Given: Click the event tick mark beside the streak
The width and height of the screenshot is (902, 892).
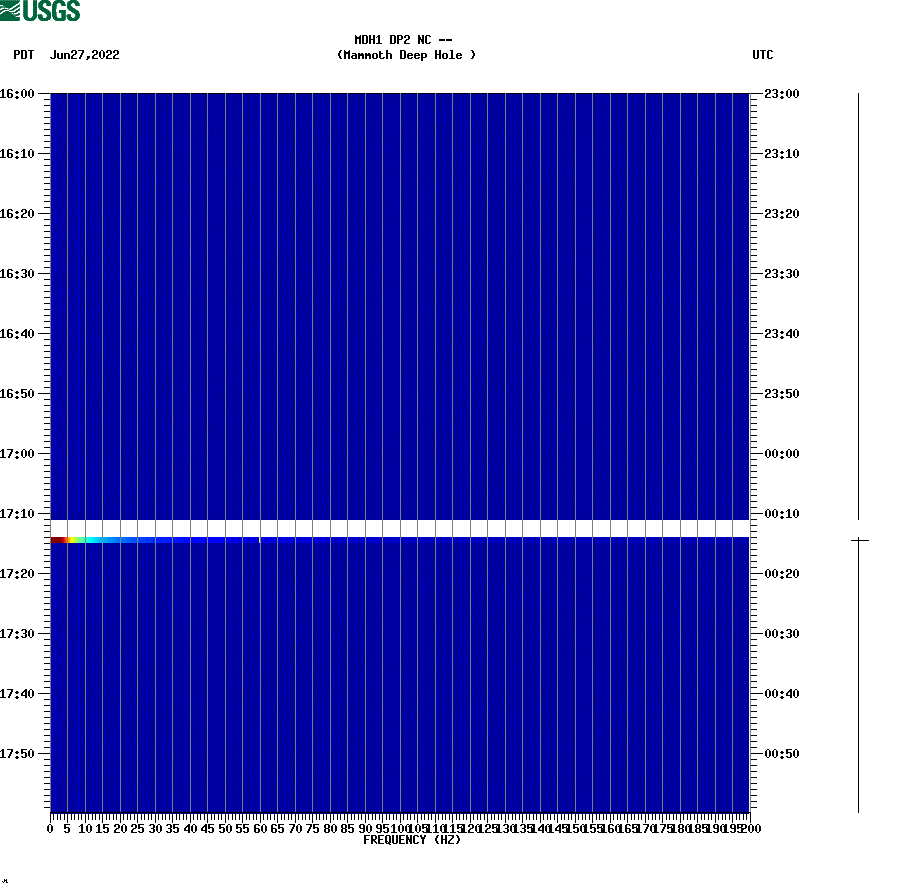Looking at the screenshot, I should (858, 538).
